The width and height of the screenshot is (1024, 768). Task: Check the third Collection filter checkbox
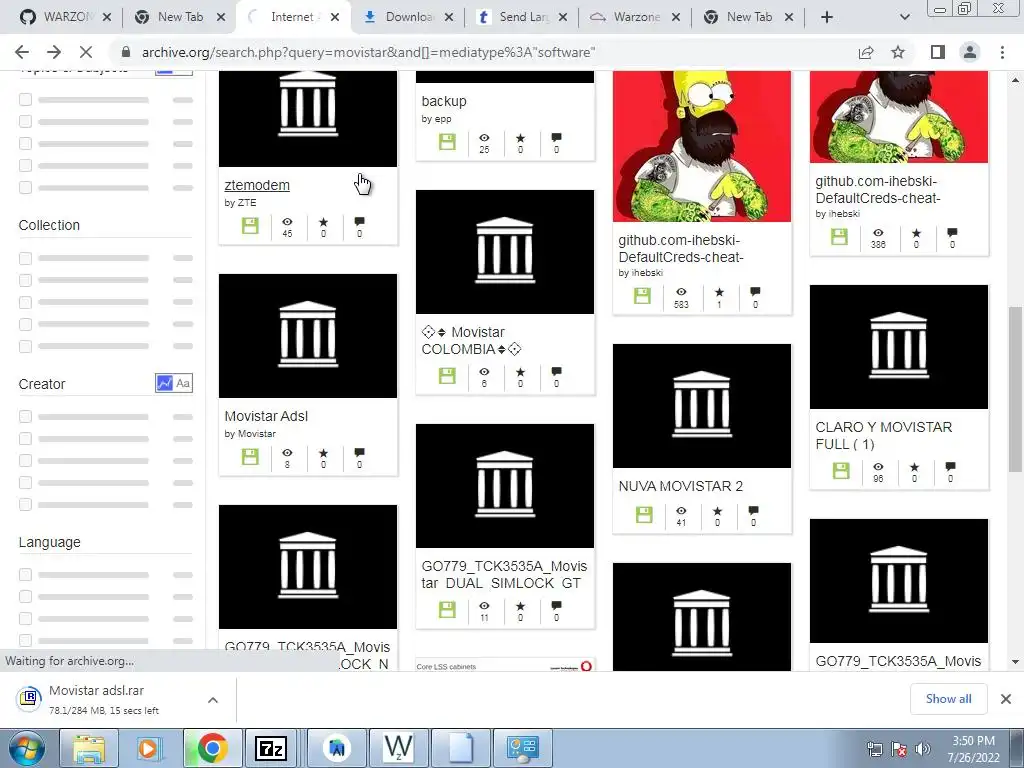(x=25, y=302)
